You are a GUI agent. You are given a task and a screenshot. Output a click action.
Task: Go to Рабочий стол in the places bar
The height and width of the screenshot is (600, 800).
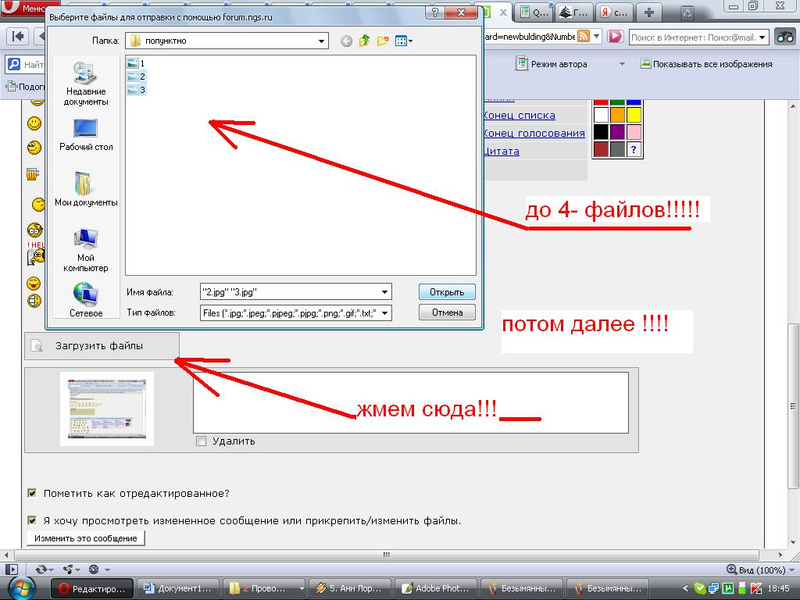[85, 134]
